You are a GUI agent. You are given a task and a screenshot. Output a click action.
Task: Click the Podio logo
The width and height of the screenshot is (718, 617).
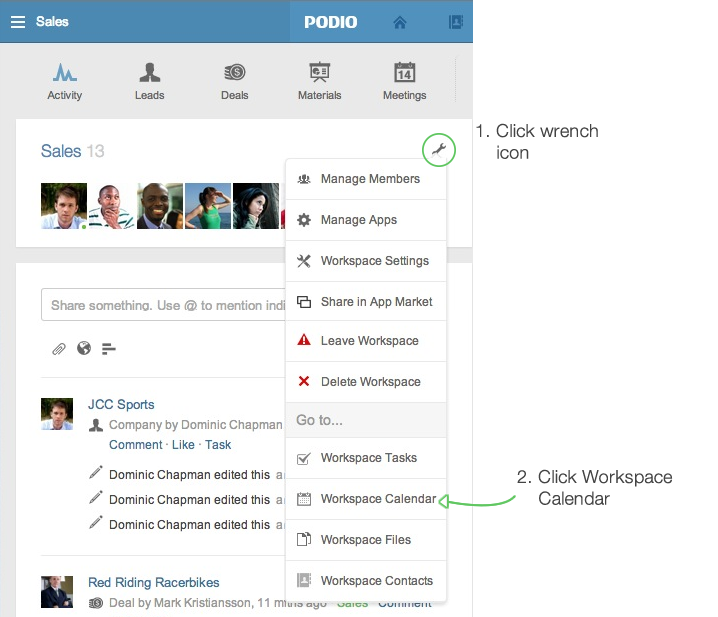coord(331,22)
